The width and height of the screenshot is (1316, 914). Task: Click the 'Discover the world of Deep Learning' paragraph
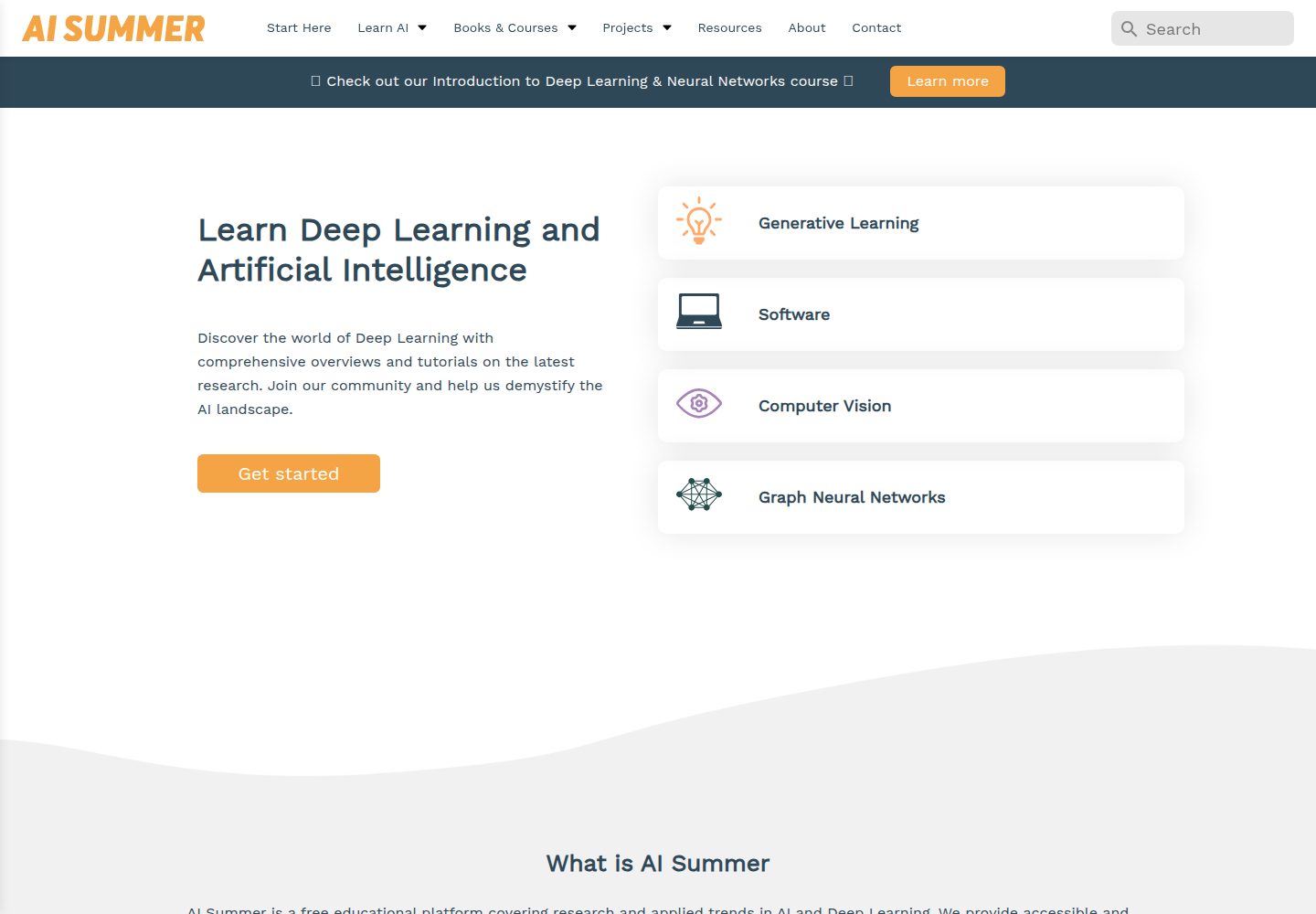tap(400, 374)
